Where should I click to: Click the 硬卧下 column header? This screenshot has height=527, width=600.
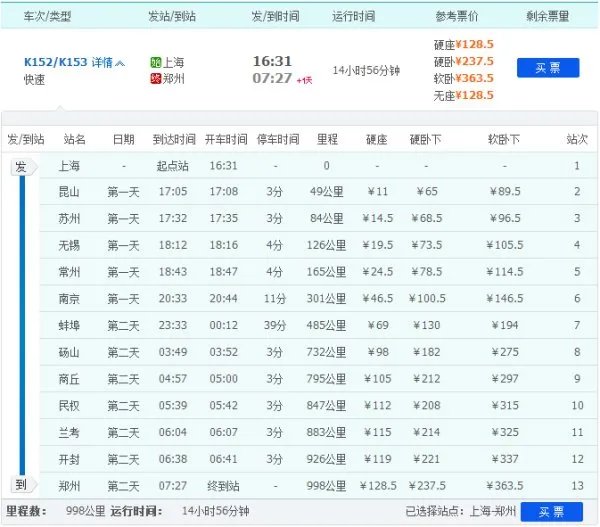coord(426,139)
